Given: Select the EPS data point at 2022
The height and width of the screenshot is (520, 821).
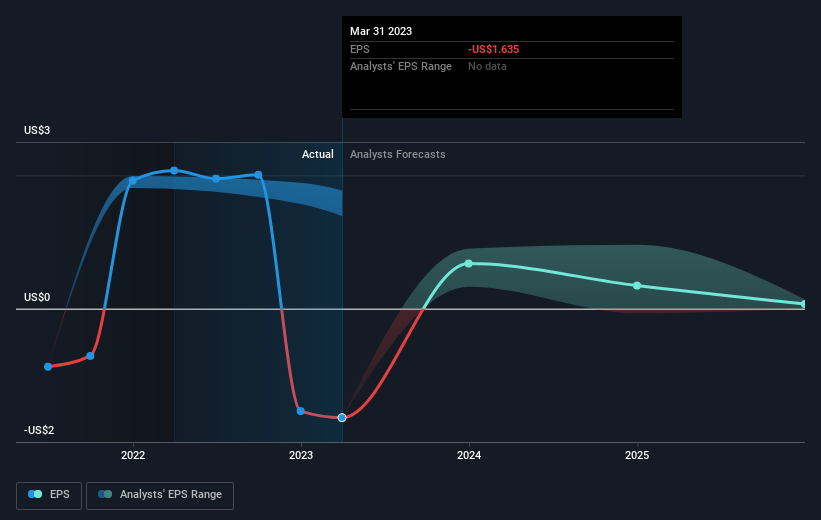Looking at the screenshot, I should (x=132, y=181).
